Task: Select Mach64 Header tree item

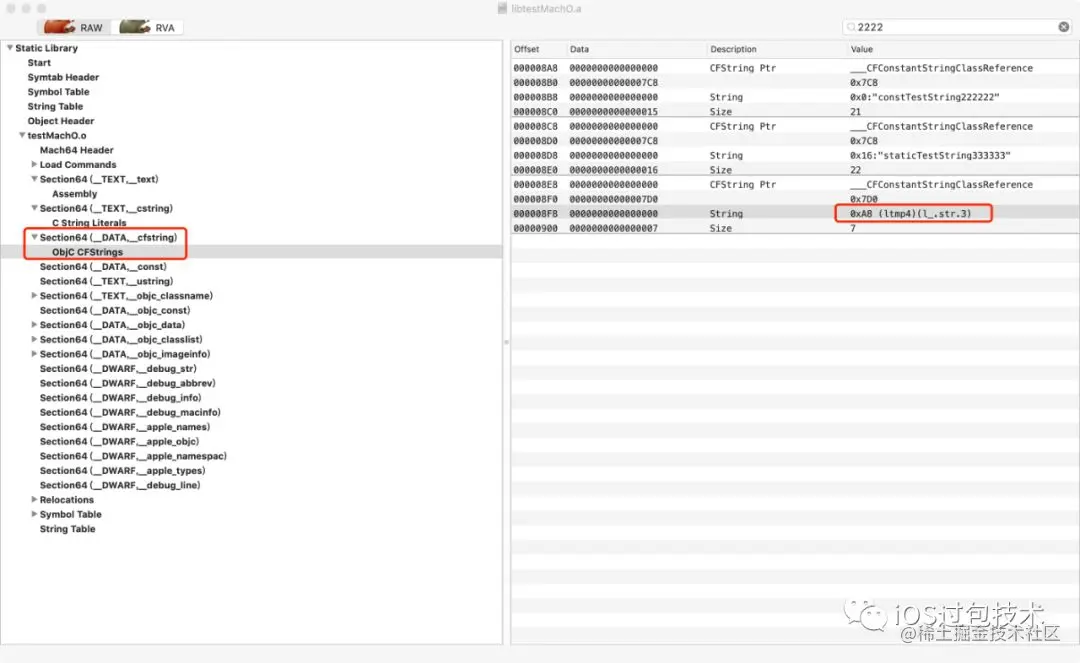Action: [76, 150]
